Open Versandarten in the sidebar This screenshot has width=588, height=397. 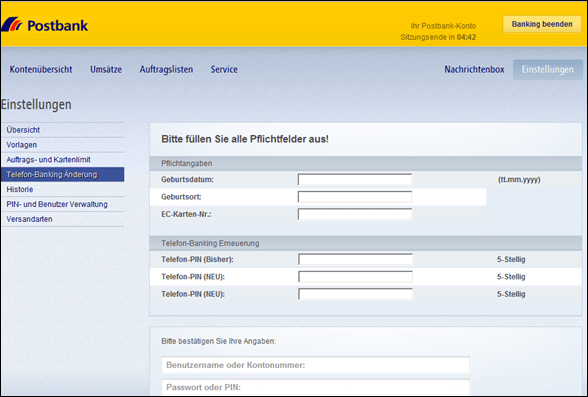63,219
